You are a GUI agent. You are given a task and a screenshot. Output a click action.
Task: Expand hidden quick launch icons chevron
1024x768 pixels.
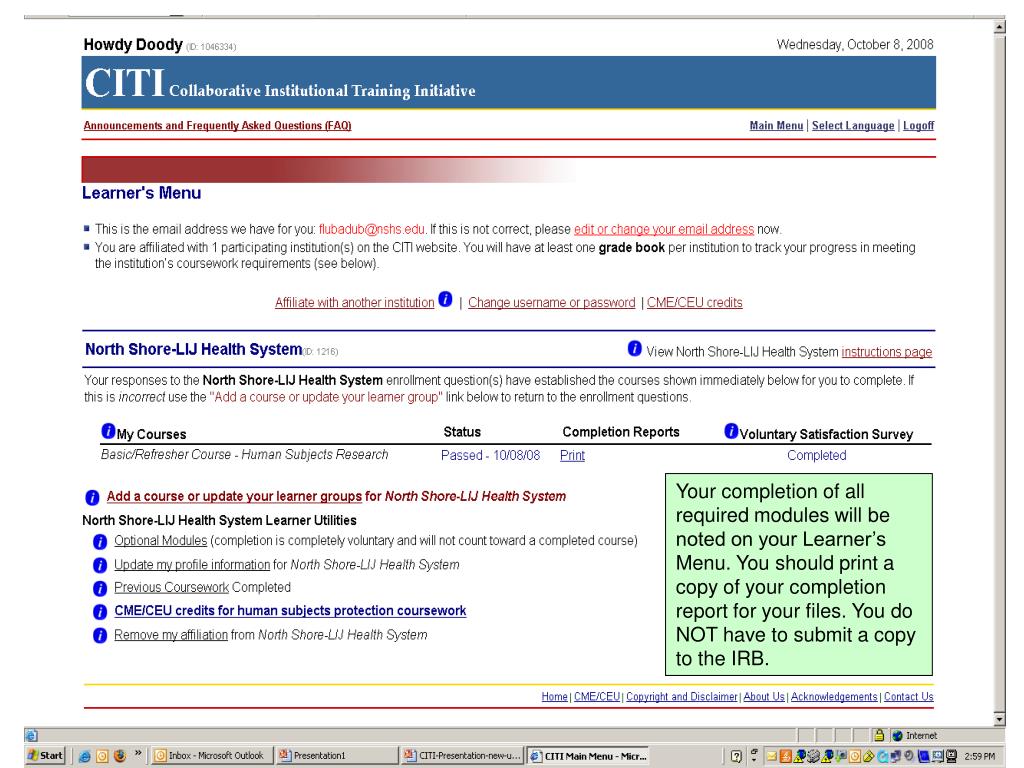[138, 753]
